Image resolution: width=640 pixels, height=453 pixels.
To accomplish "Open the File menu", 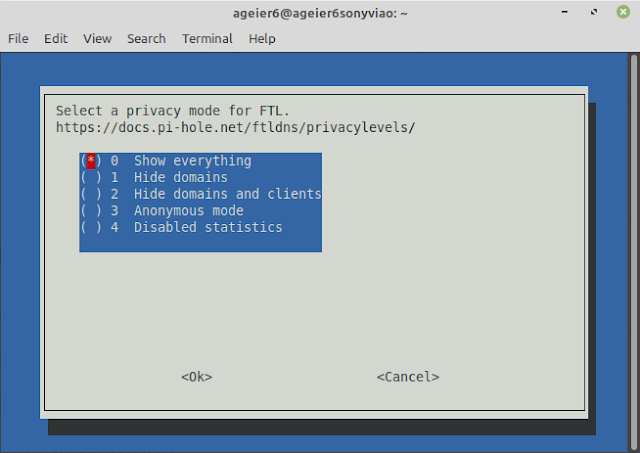I will click(18, 39).
